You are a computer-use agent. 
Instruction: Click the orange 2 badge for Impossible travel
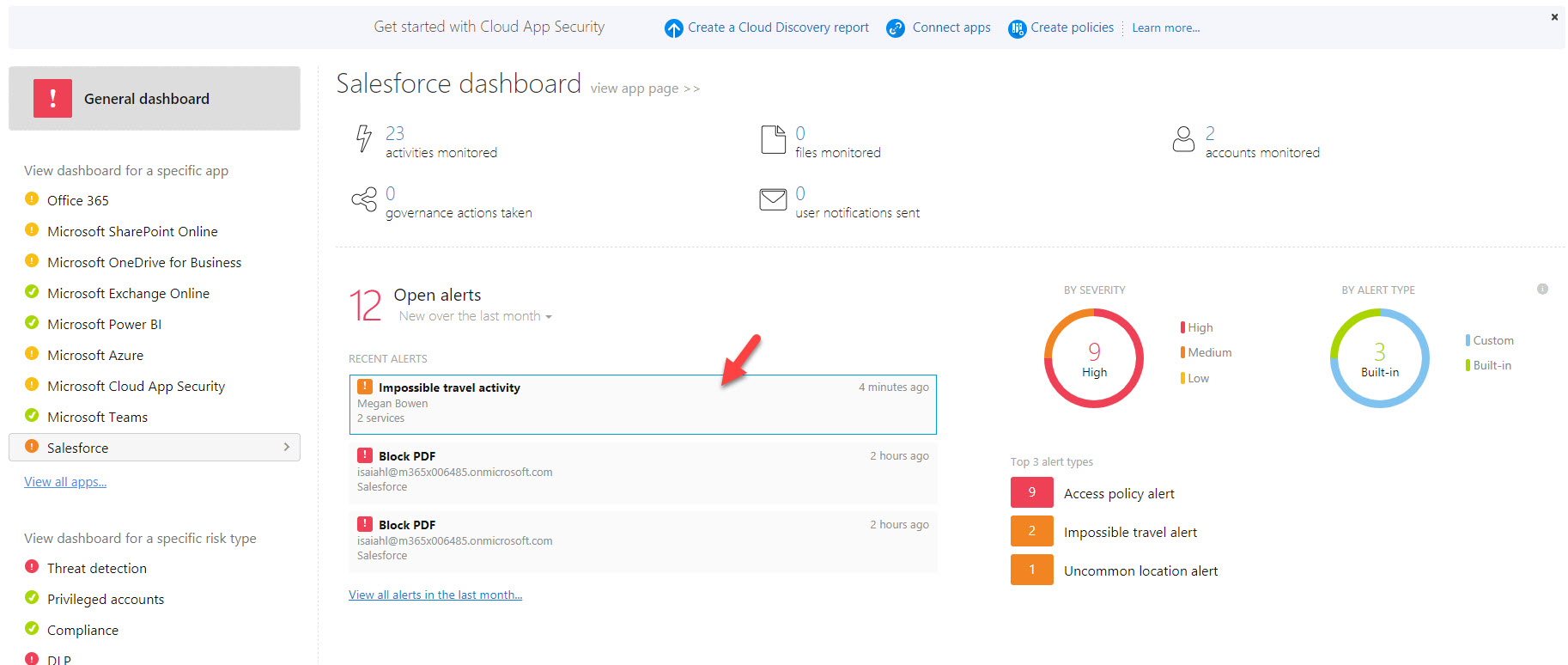click(1032, 531)
